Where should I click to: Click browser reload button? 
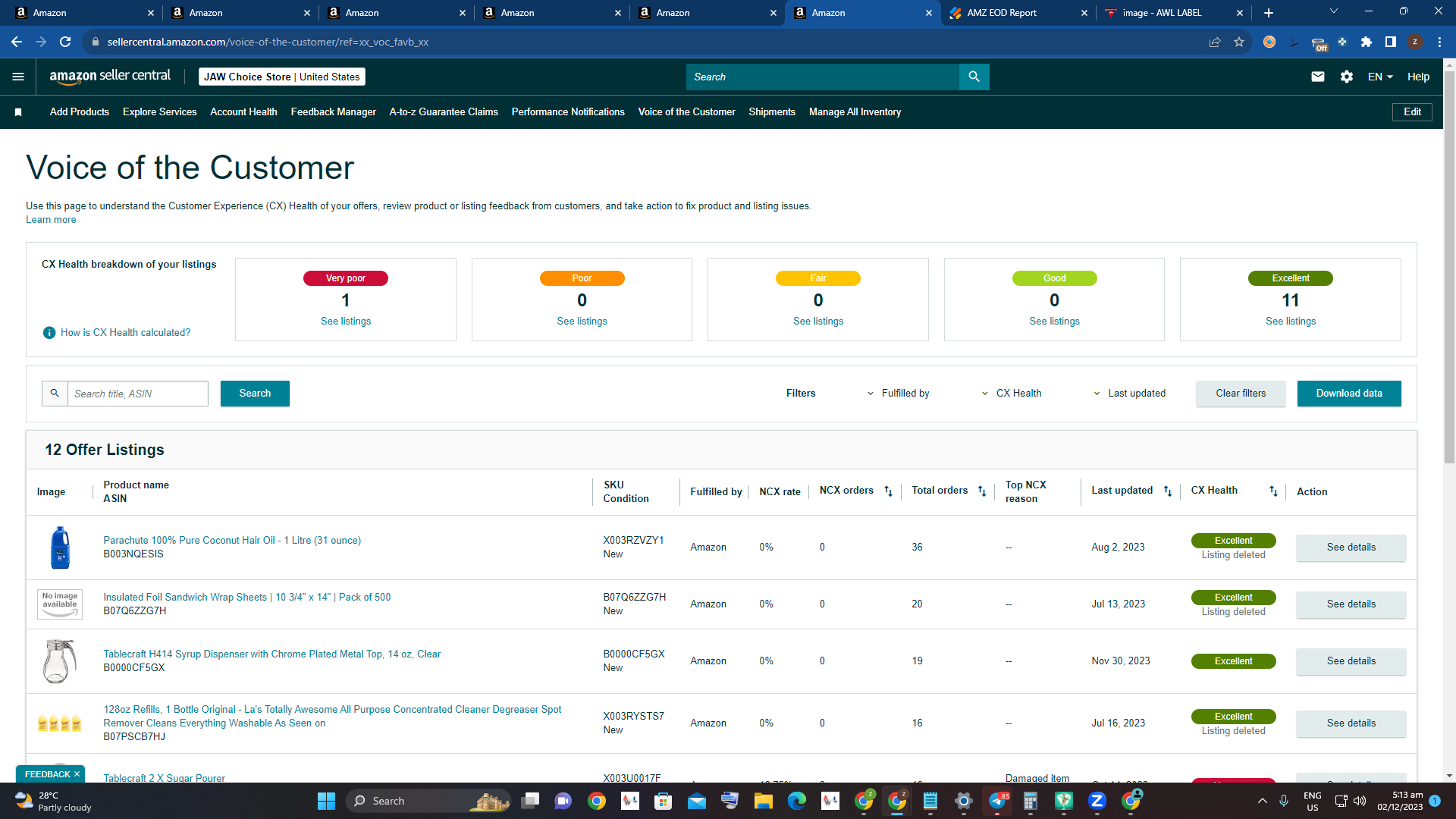coord(66,42)
